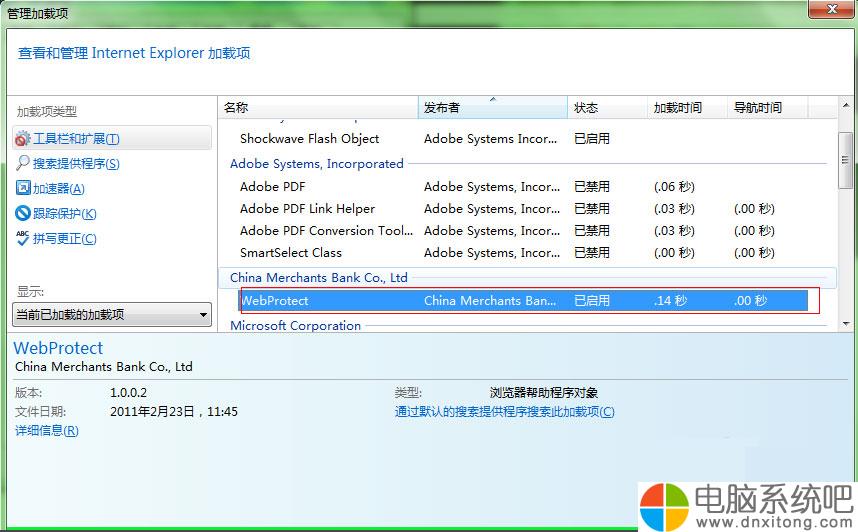Image resolution: width=858 pixels, height=532 pixels.
Task: Select 工具栏和扩展(T) add-on type
Action: click(112, 138)
